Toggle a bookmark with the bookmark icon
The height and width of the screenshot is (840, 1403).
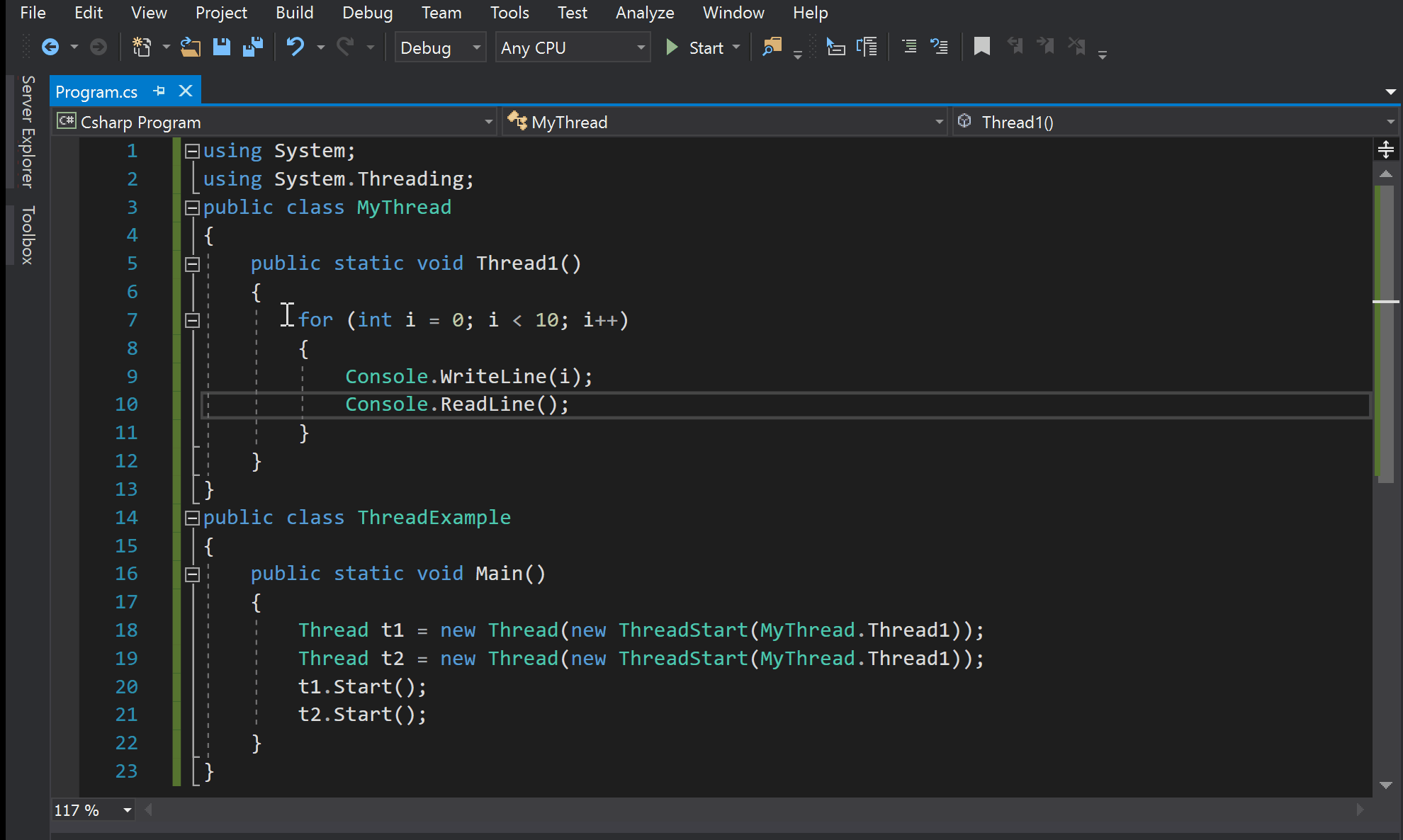(981, 46)
